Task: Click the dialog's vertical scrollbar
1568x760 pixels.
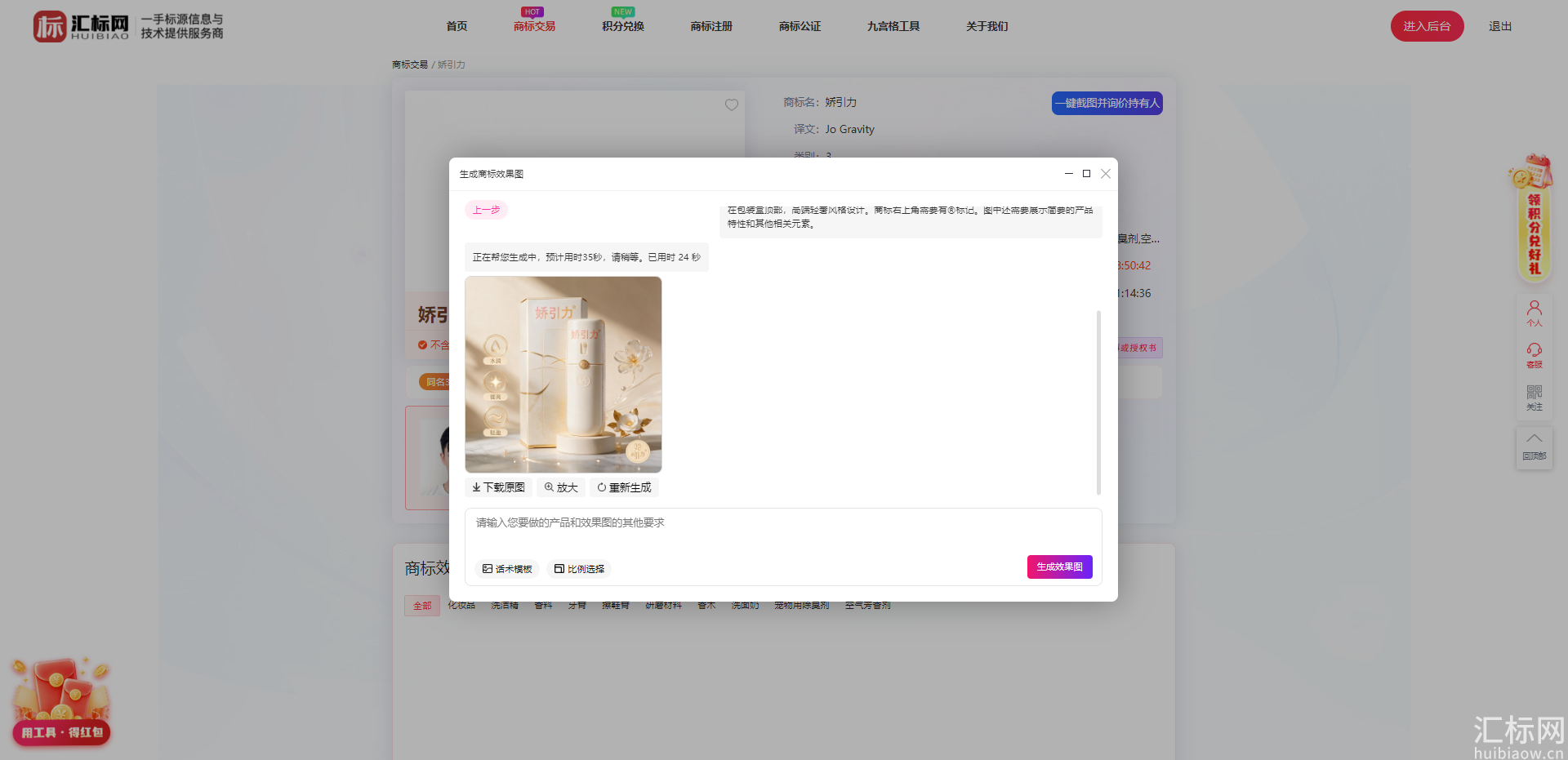Action: click(x=1098, y=402)
